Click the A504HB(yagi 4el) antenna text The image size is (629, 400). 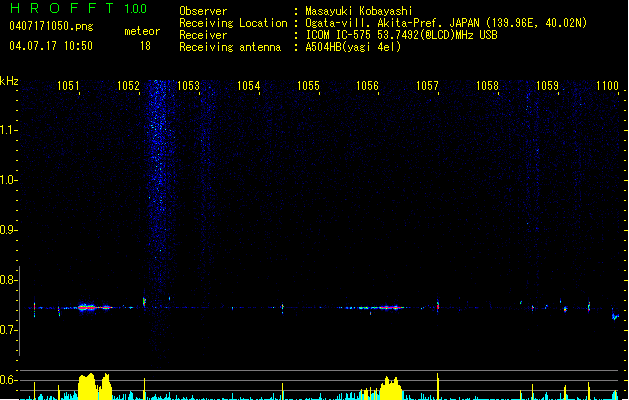coord(353,47)
